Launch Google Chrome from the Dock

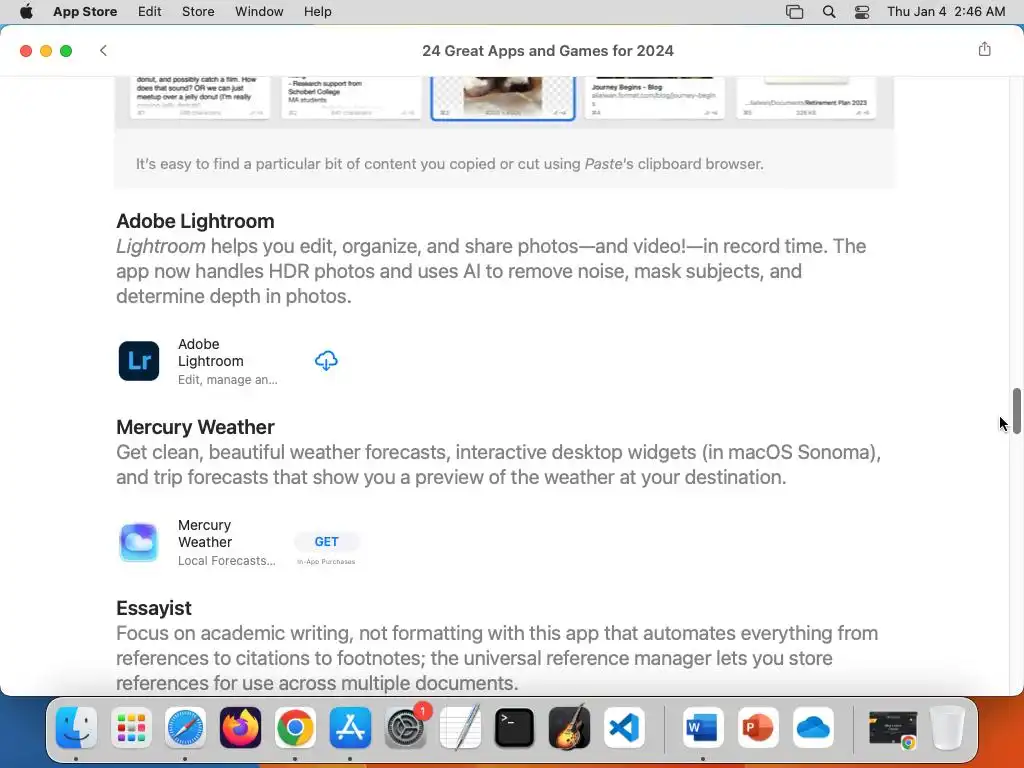pyautogui.click(x=295, y=728)
